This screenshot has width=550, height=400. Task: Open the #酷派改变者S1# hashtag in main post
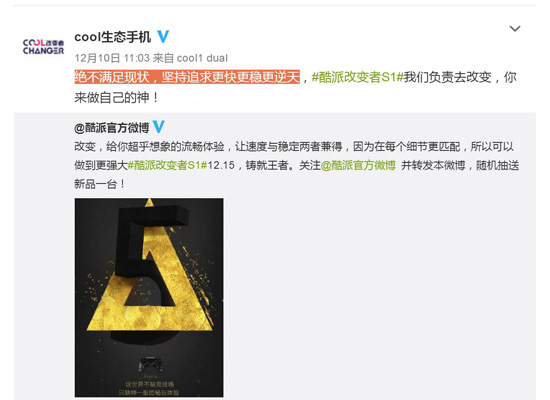point(357,77)
